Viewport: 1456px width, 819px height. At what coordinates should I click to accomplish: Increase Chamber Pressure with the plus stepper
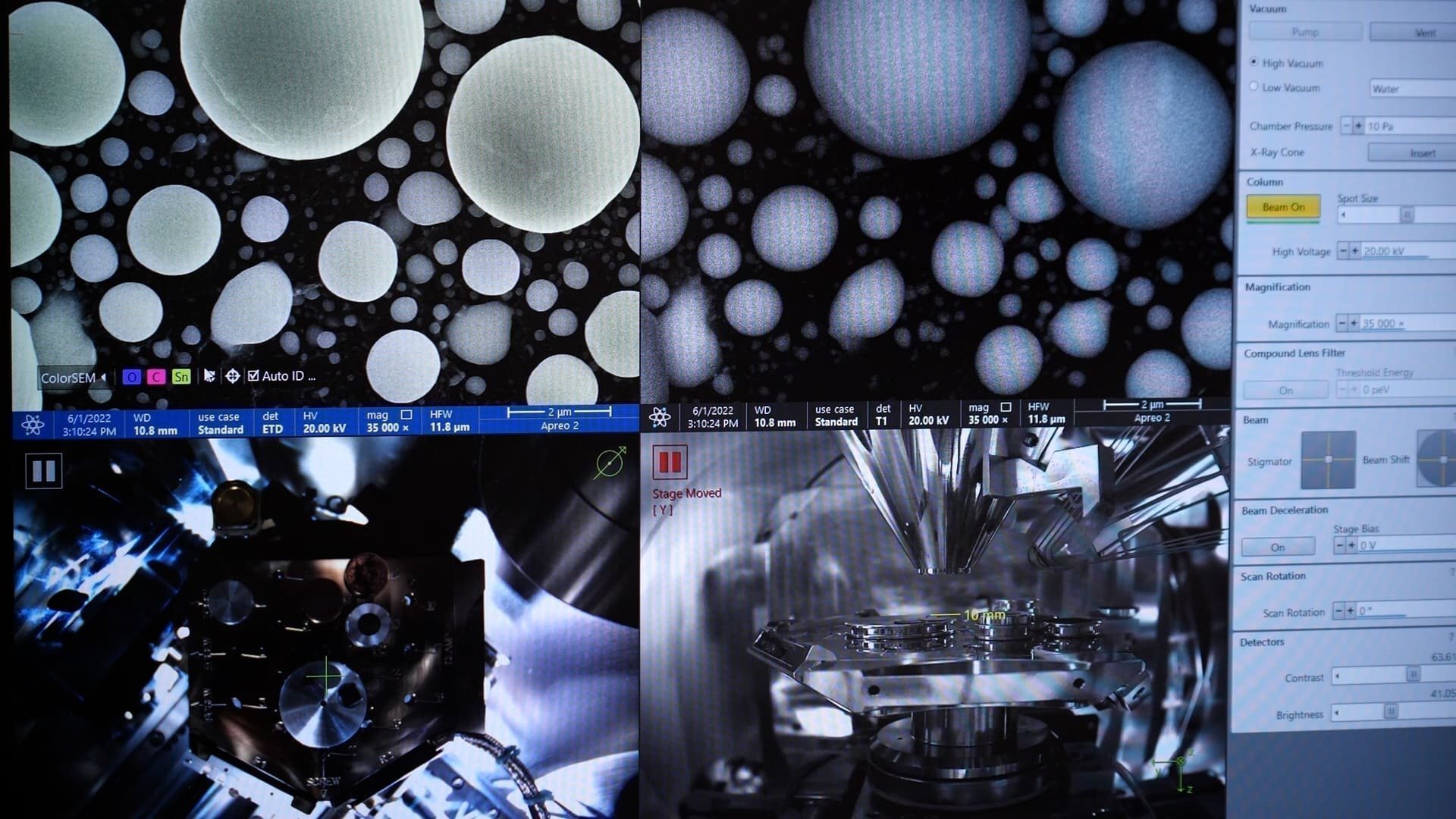[x=1359, y=126]
